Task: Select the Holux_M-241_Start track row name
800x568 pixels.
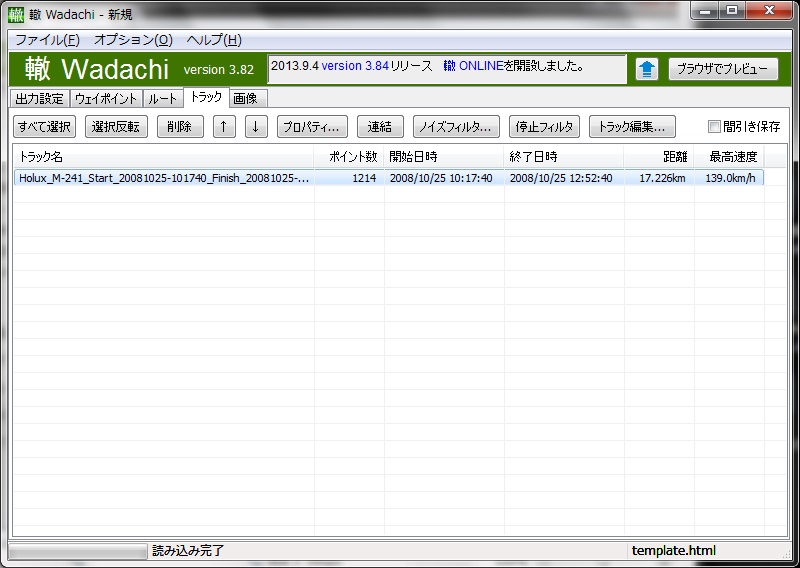Action: point(164,178)
